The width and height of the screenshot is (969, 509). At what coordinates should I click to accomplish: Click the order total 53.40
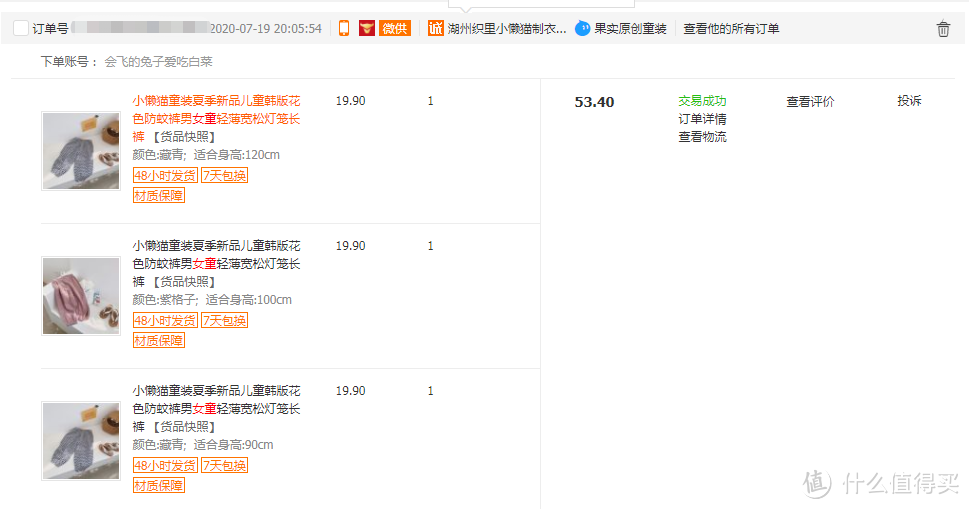point(595,102)
